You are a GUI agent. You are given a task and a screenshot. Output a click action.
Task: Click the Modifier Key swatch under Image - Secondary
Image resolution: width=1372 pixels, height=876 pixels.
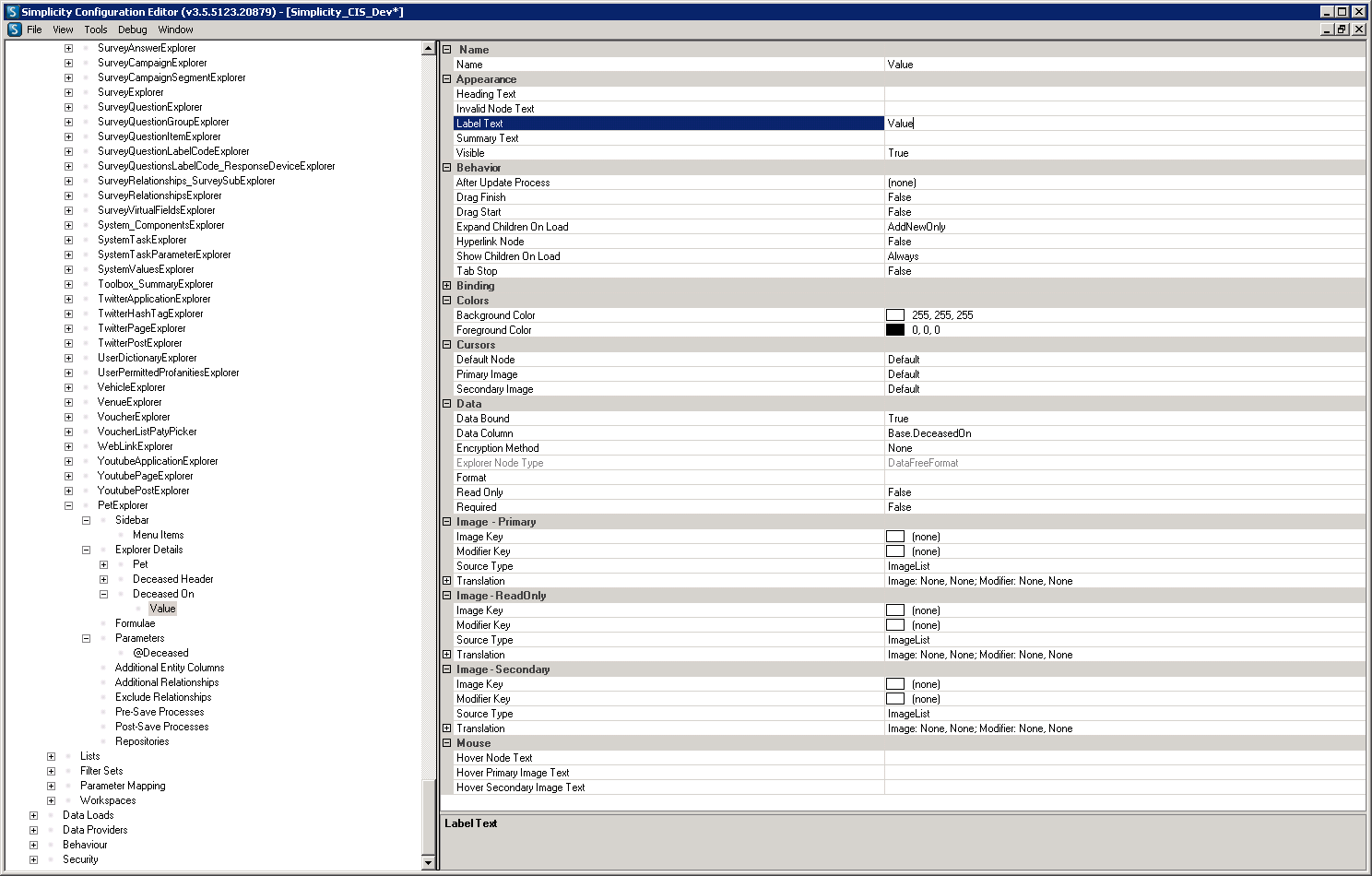(894, 699)
